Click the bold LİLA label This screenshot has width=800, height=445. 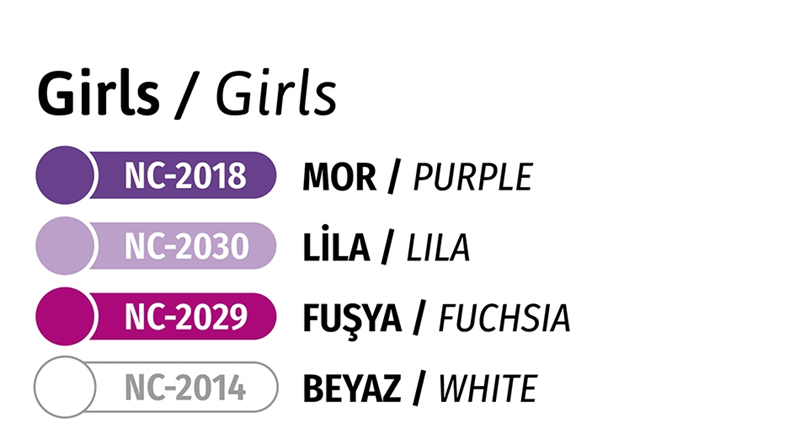coord(336,247)
